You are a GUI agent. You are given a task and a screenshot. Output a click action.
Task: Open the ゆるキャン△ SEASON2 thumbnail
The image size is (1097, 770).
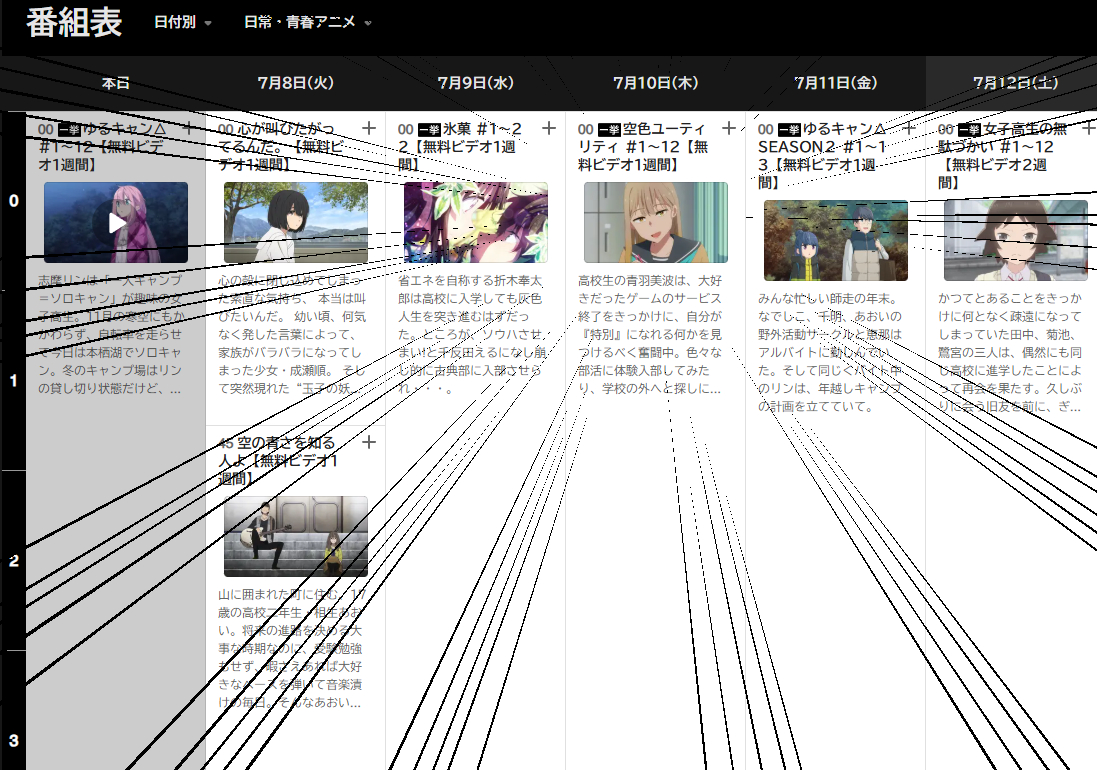coord(835,241)
